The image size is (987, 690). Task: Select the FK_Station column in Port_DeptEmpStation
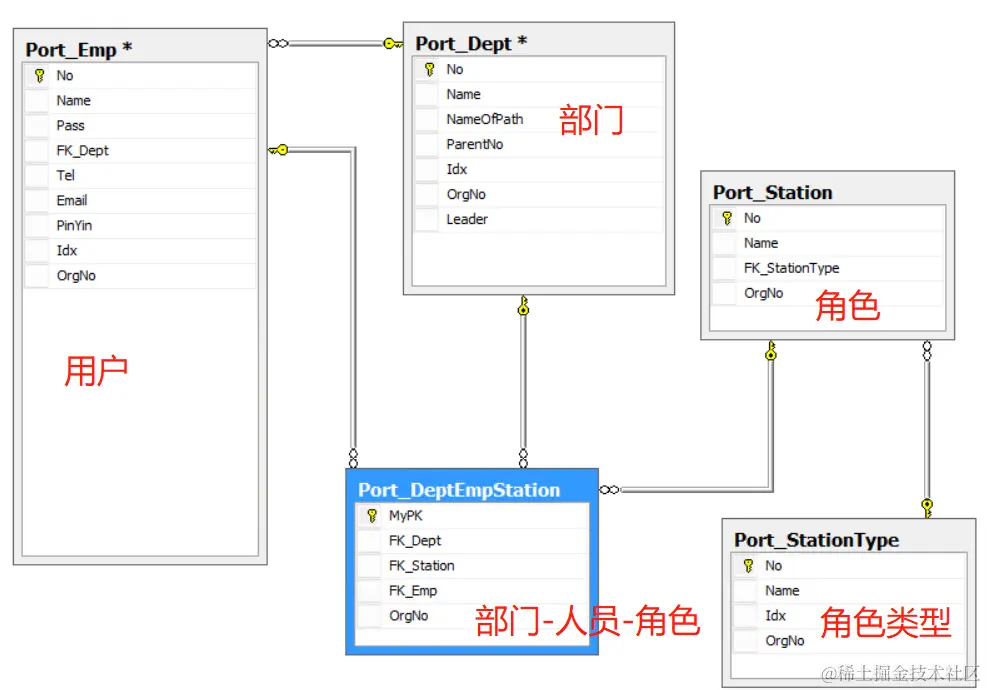473,566
